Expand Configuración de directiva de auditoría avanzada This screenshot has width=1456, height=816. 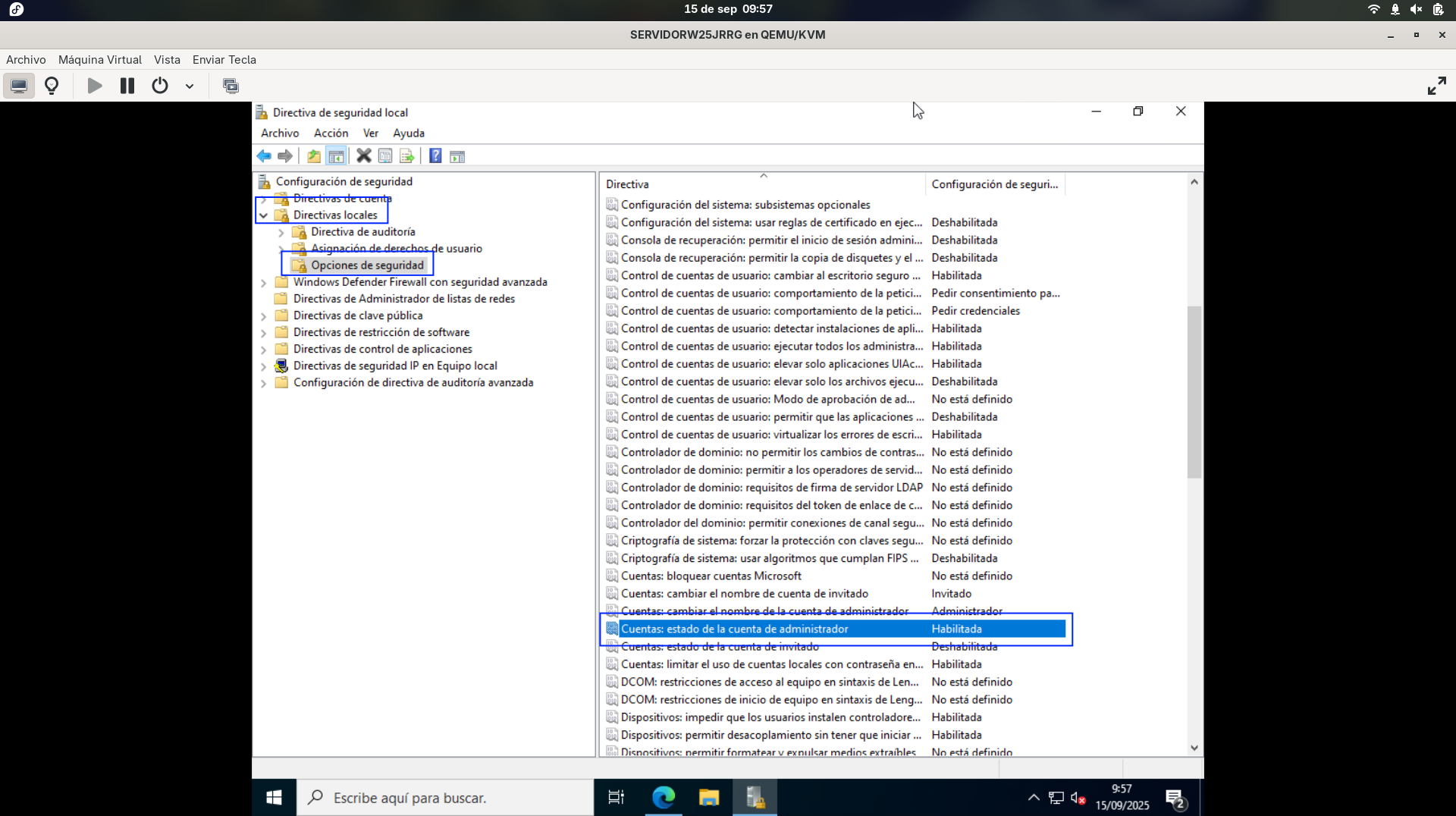pos(264,383)
